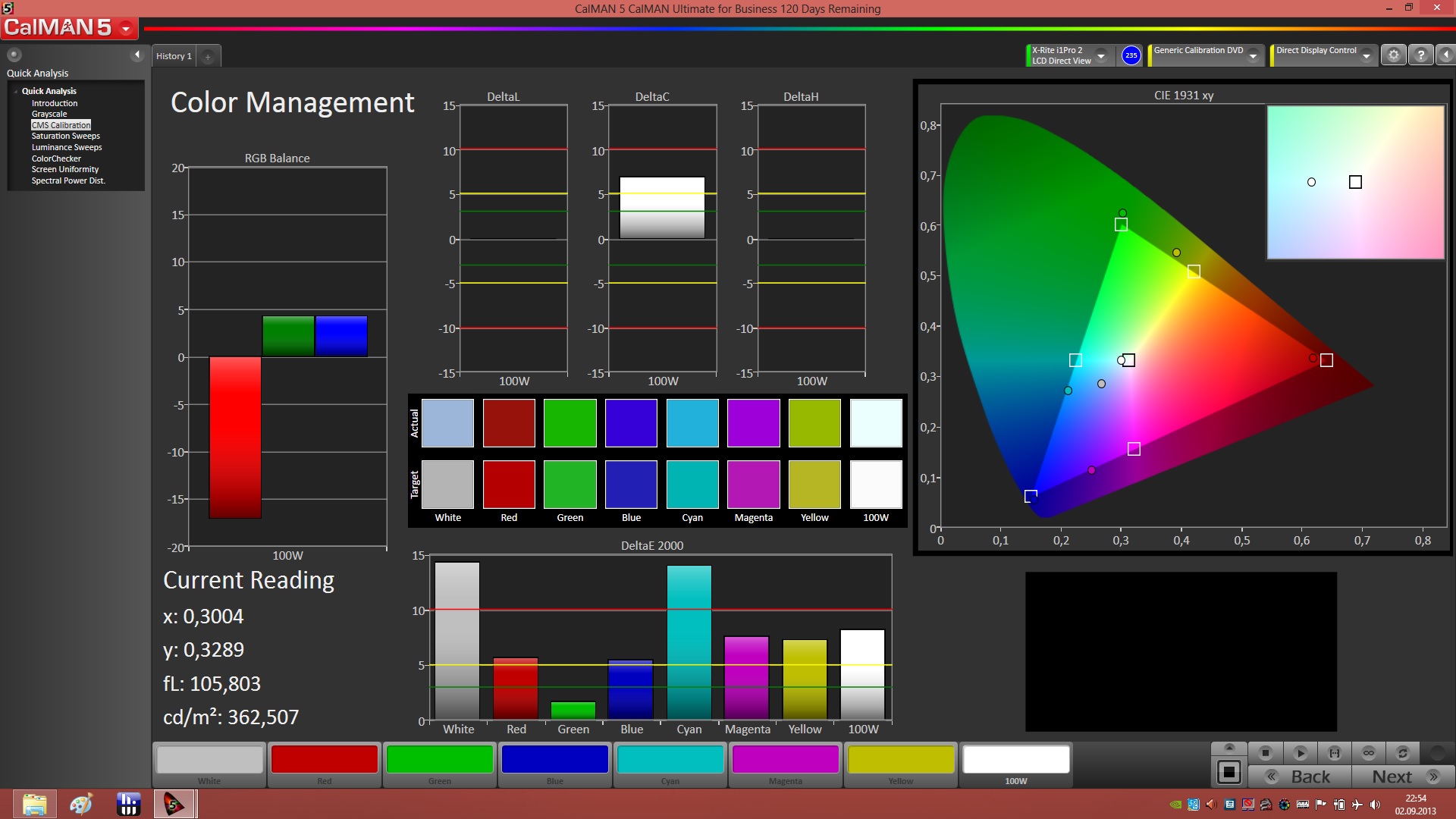The image size is (1456, 819).
Task: Open help question mark icon
Action: [x=1421, y=55]
